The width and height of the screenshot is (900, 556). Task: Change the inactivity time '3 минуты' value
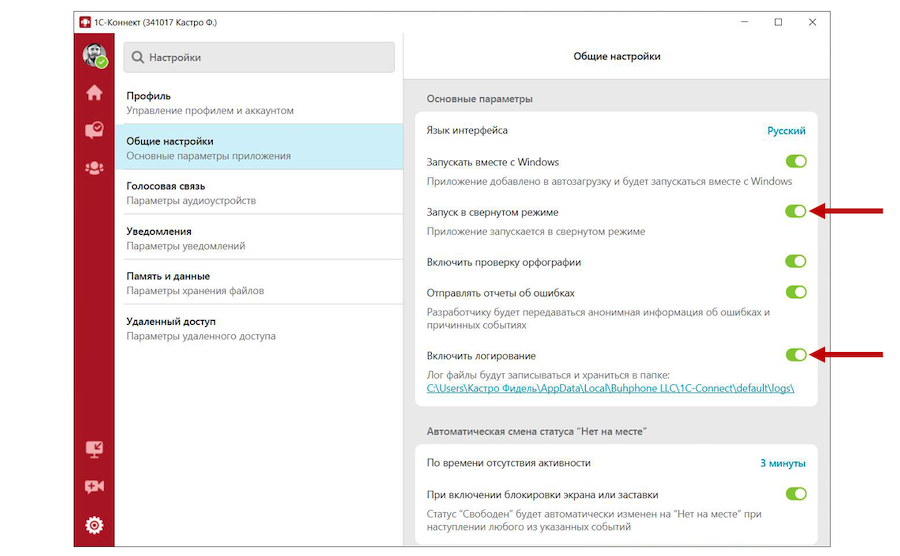click(782, 463)
